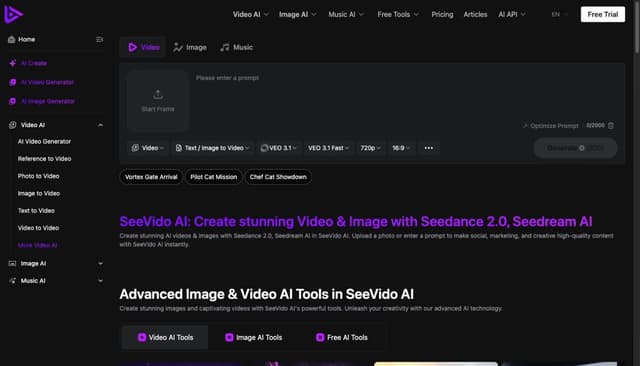
Task: Open Image to Video tool
Action: pos(39,193)
